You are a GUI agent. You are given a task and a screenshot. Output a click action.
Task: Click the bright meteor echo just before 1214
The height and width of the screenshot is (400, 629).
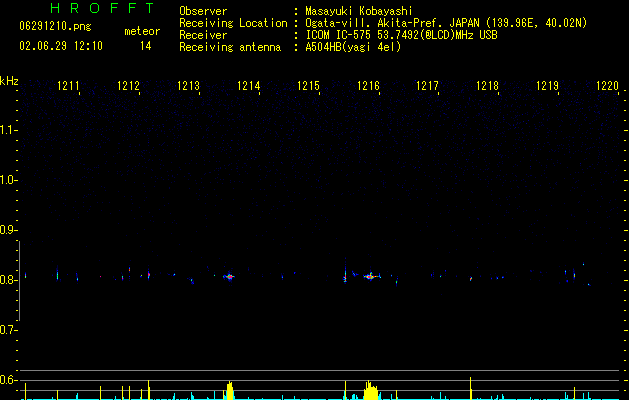pyautogui.click(x=229, y=276)
